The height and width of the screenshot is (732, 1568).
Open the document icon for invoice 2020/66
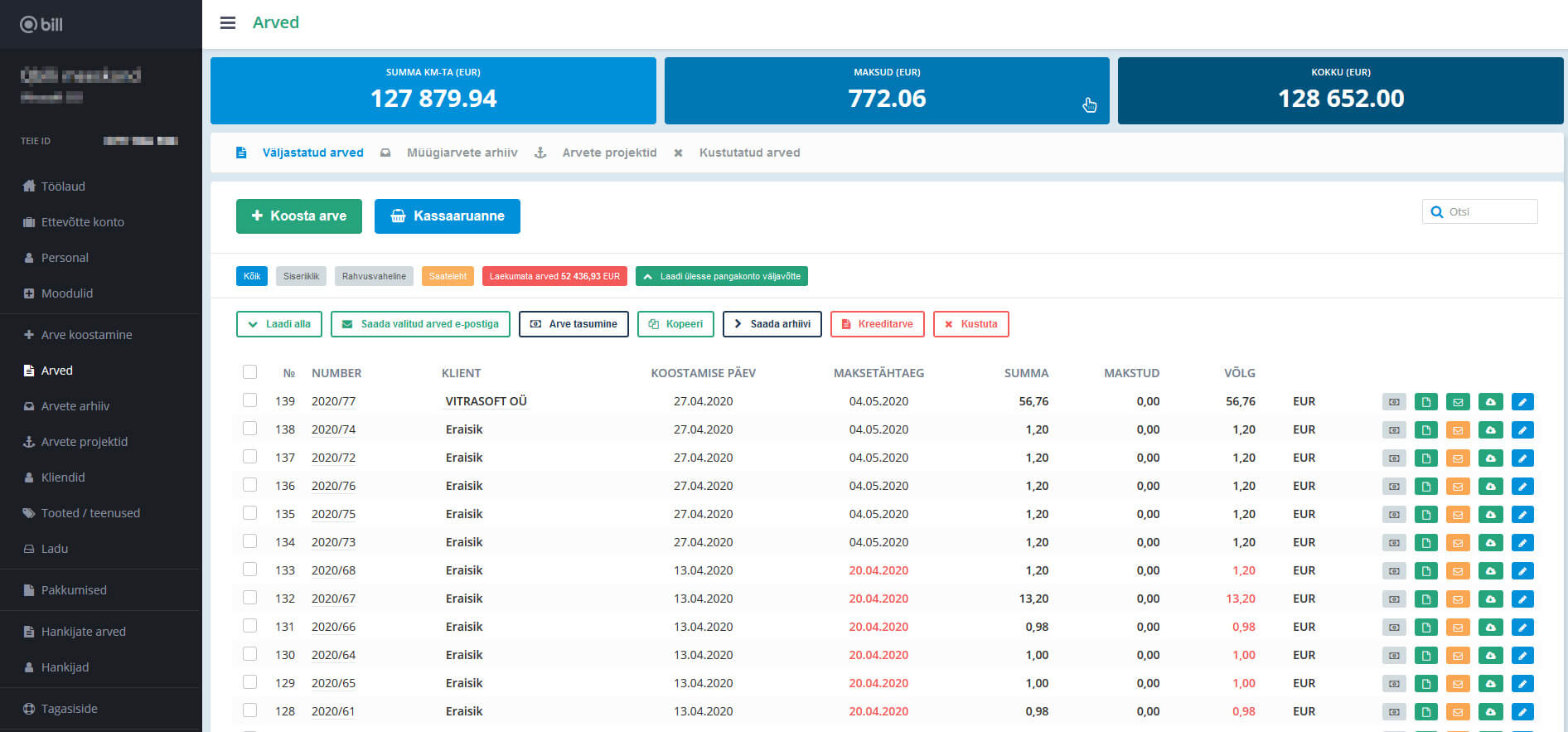1426,628
